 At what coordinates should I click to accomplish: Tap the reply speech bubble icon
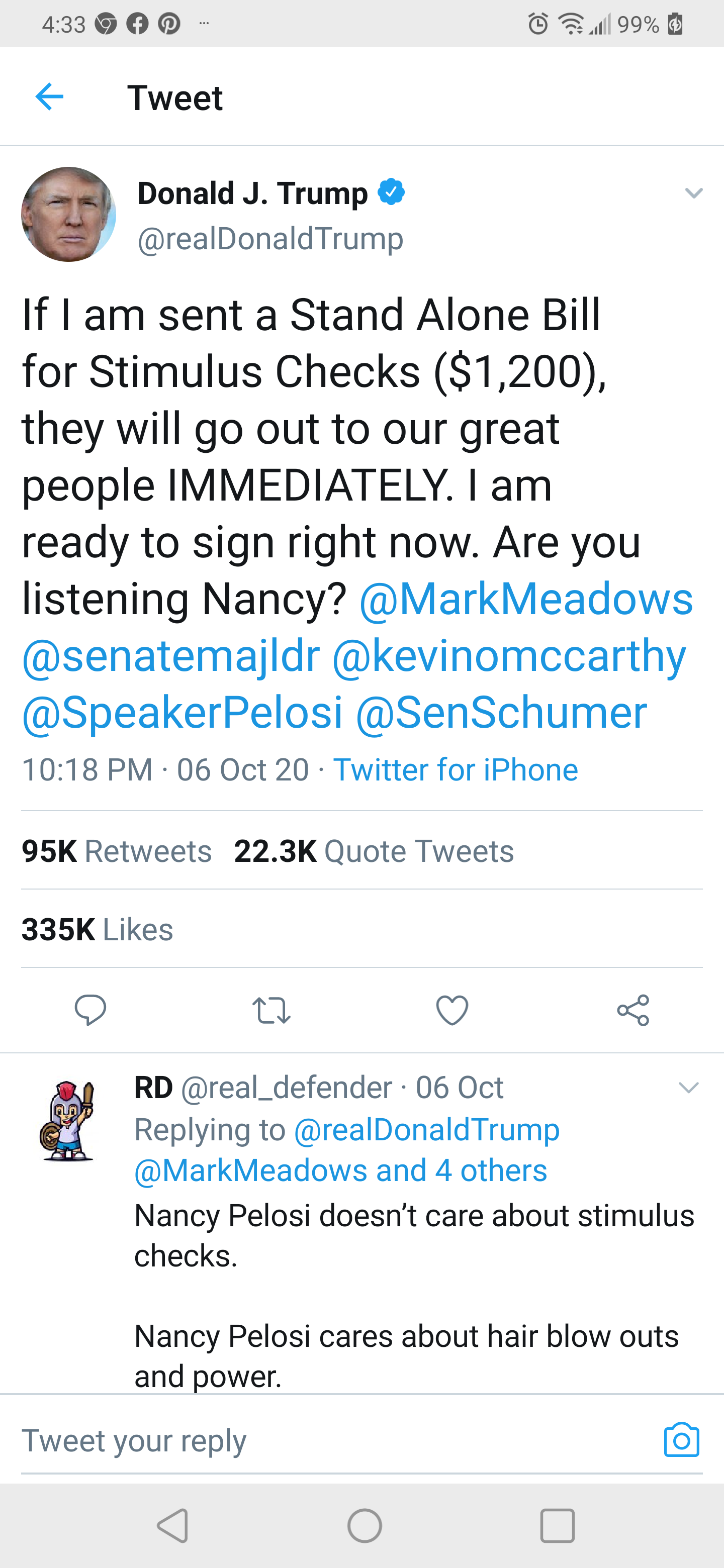(90, 1011)
